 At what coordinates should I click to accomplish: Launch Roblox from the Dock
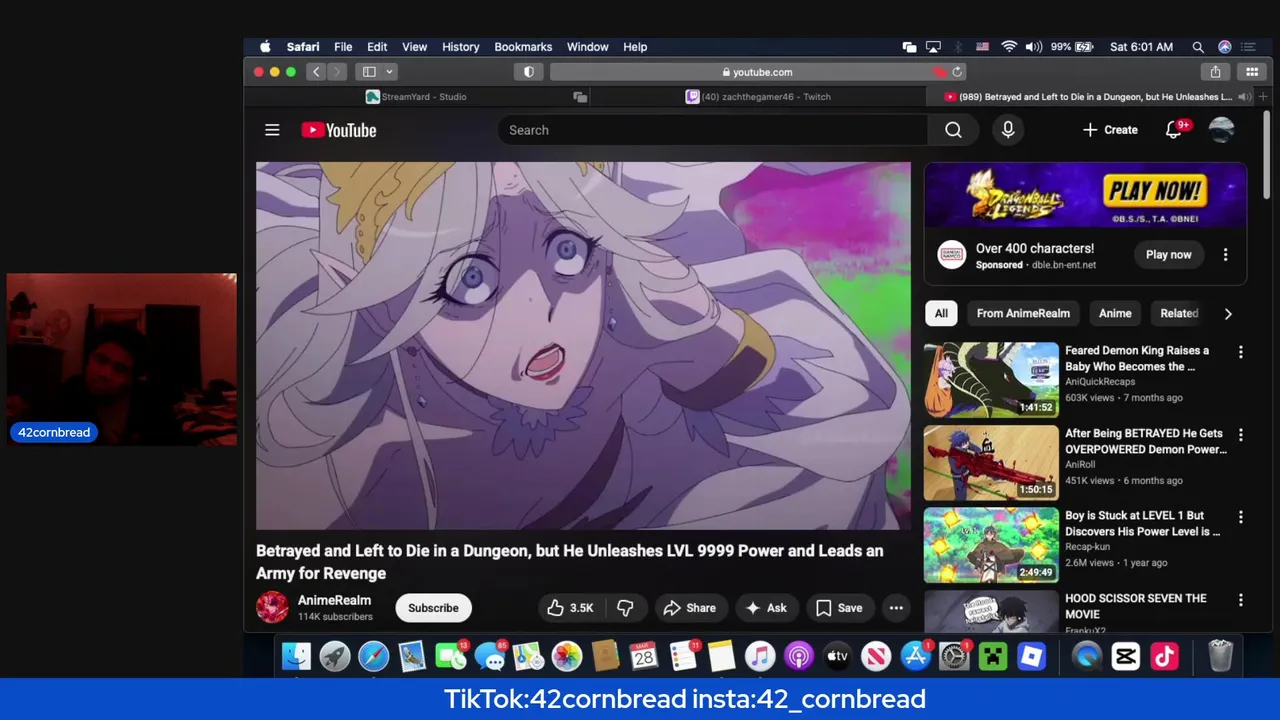pyautogui.click(x=1032, y=657)
